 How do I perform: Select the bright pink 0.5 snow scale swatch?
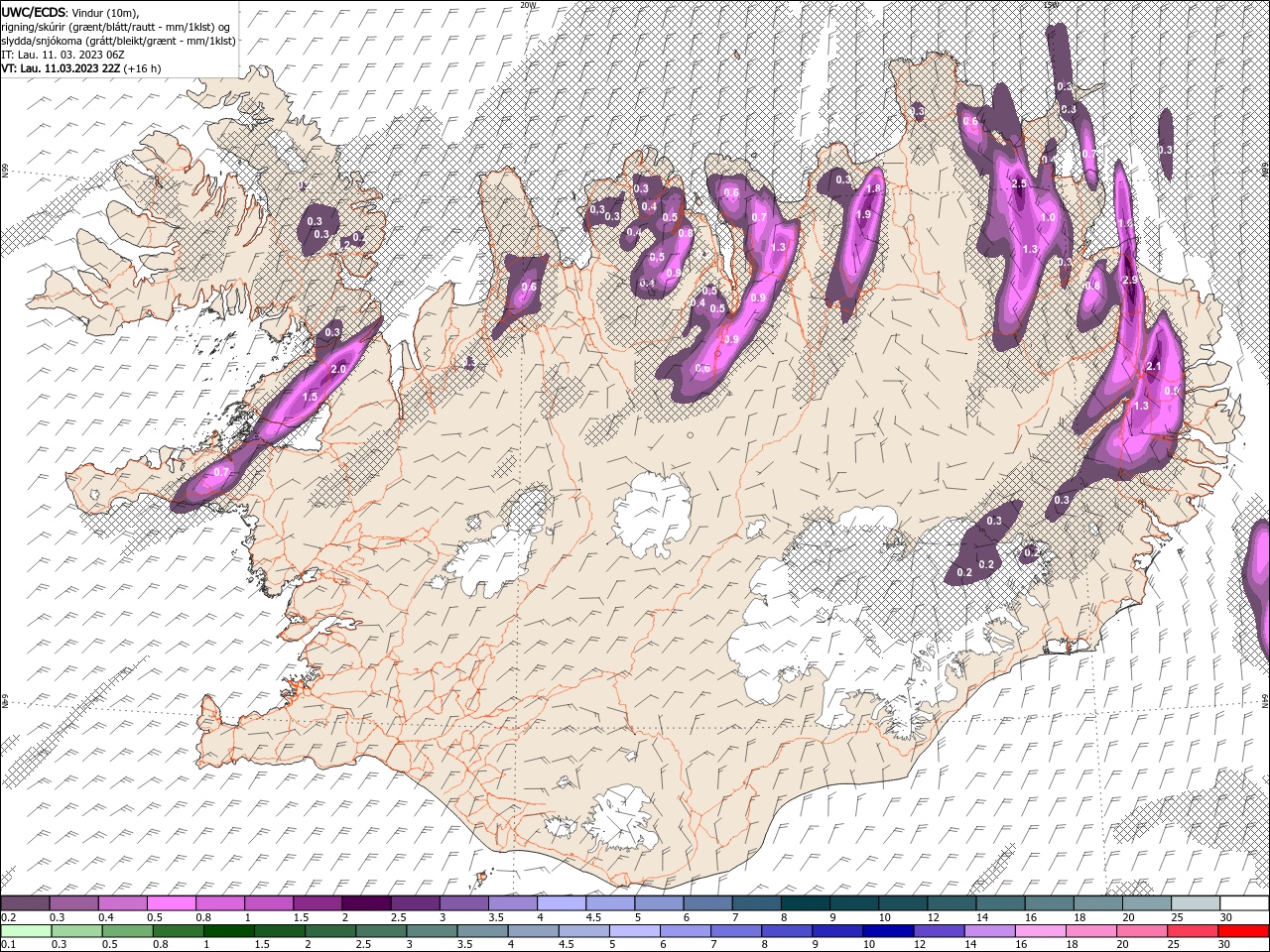[173, 903]
